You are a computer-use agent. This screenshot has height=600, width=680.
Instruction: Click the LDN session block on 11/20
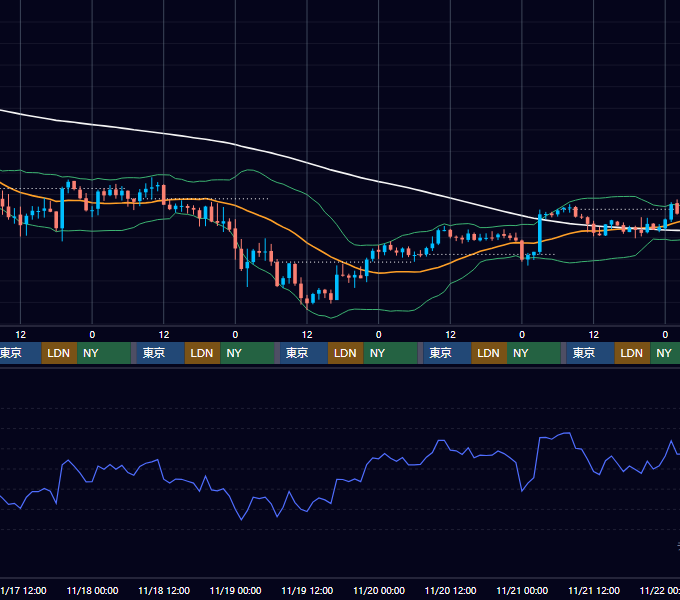pyautogui.click(x=489, y=353)
